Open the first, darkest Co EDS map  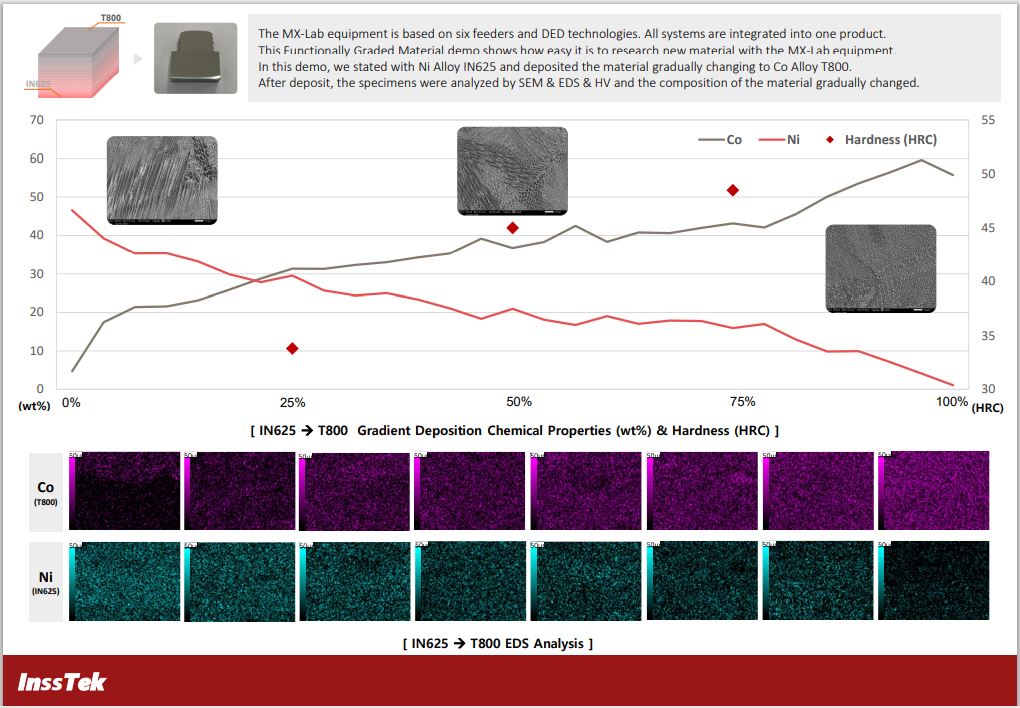124,491
